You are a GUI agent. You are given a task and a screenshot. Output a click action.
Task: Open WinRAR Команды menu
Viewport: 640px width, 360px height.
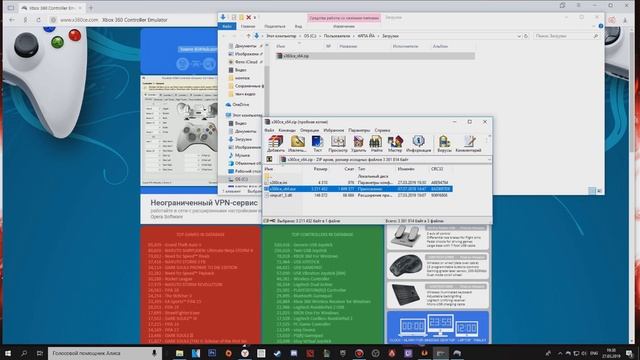(x=287, y=130)
